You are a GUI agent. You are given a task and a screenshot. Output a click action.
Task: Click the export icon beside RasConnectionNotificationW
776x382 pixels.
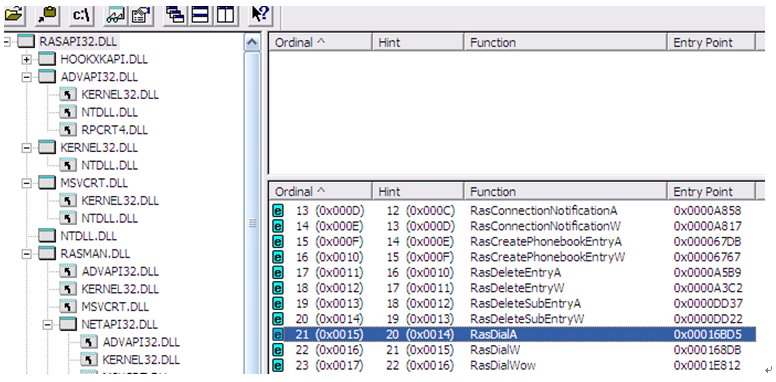click(x=278, y=226)
